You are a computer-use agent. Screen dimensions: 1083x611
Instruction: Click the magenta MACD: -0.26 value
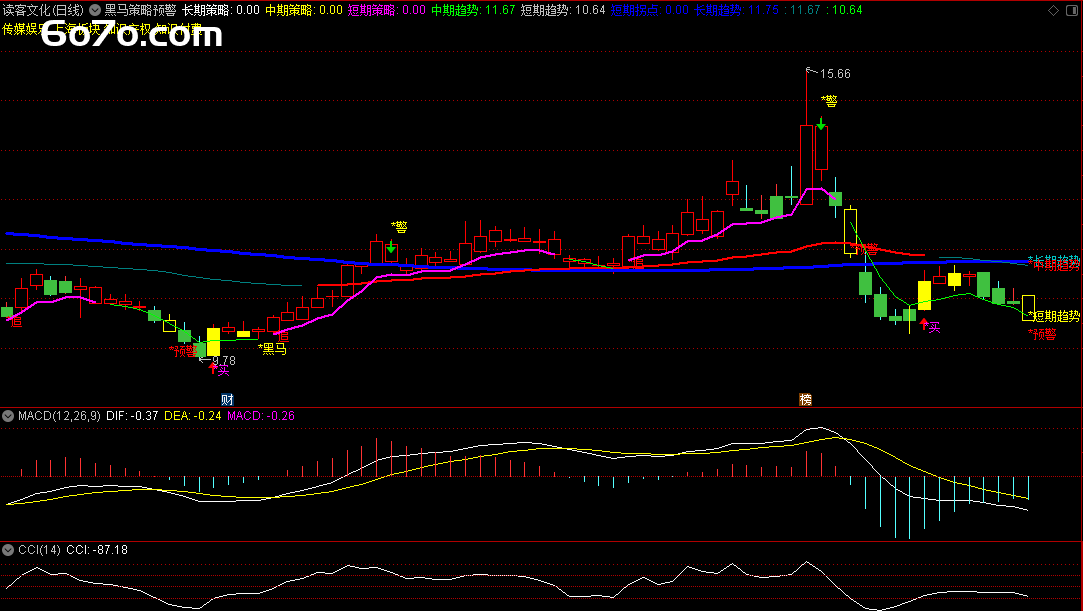261,416
